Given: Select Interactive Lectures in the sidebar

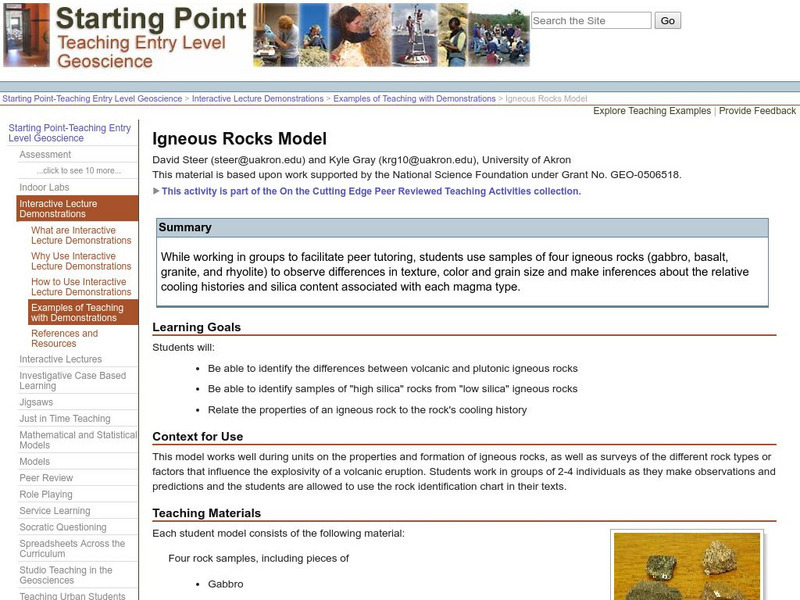Looking at the screenshot, I should [60, 359].
